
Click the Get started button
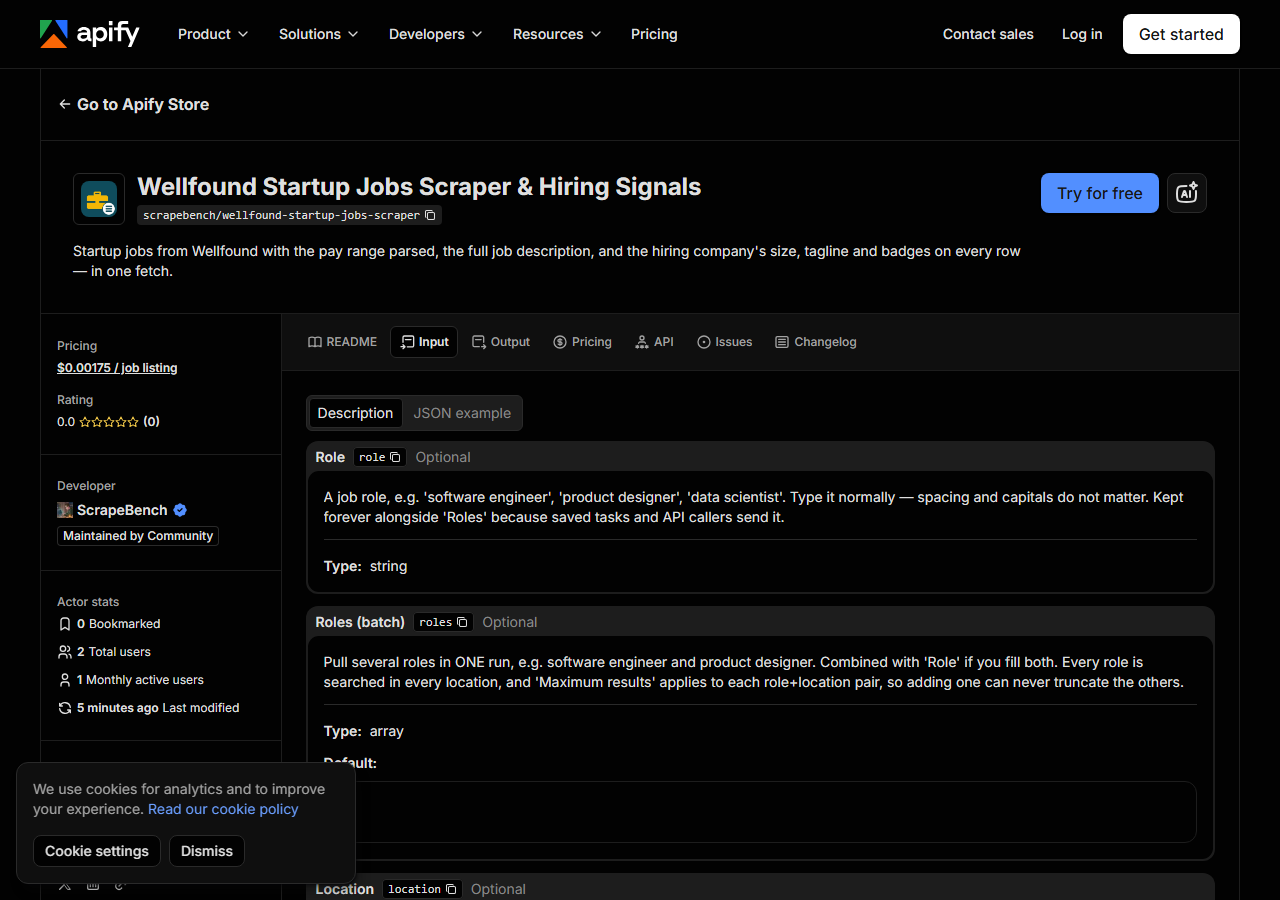(x=1181, y=34)
